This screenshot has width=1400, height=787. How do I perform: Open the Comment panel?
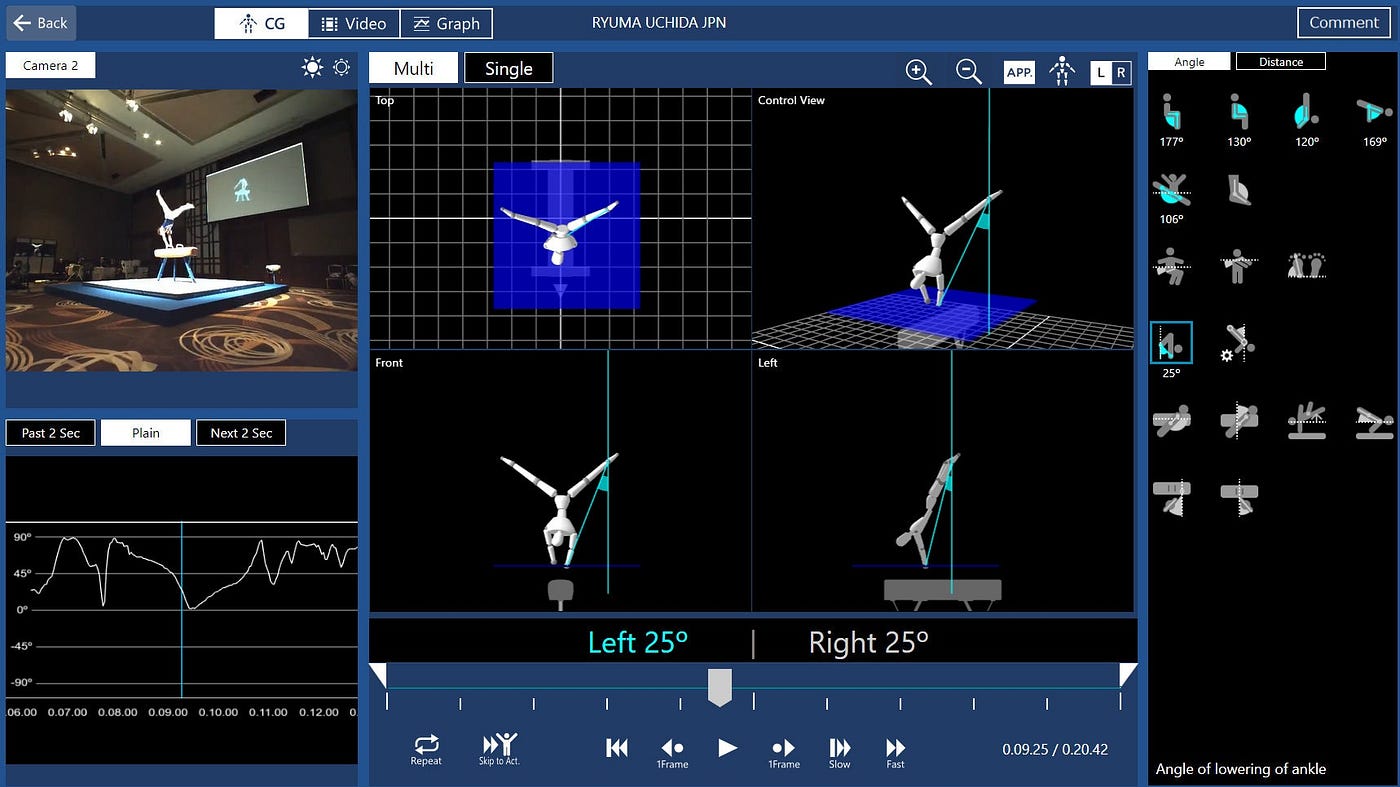[1344, 23]
